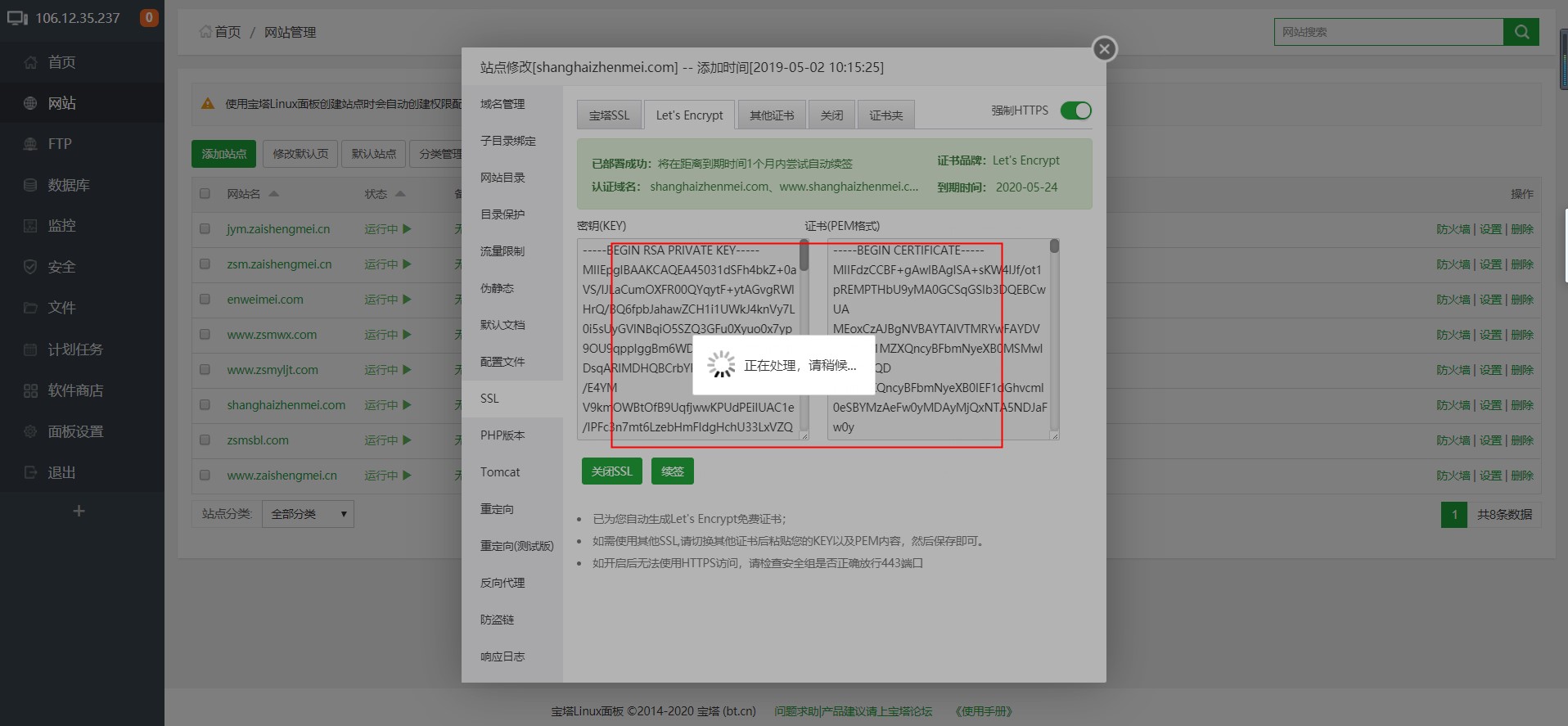Click the sort arrow next to 网站名
Image resolution: width=1568 pixels, height=726 pixels.
pyautogui.click(x=274, y=194)
